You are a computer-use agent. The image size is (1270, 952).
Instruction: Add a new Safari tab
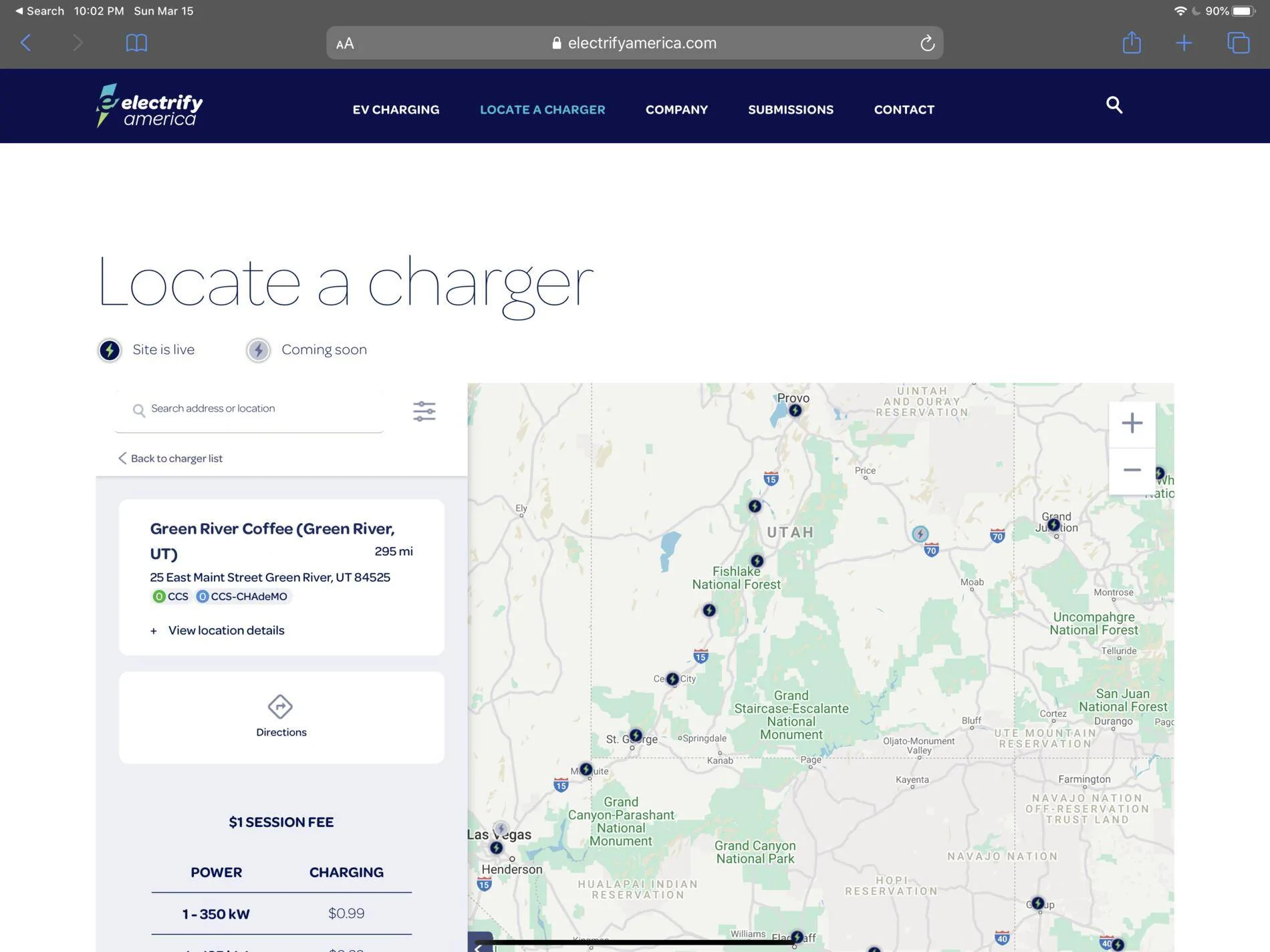1184,43
